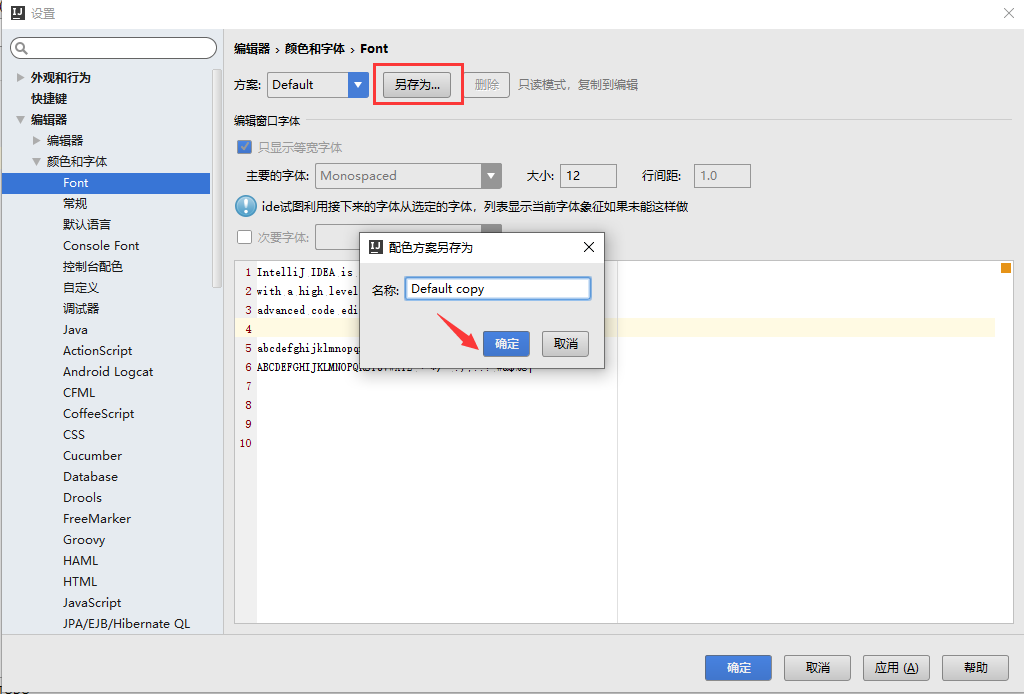Open the 主要的字体 Monospaced dropdown
This screenshot has width=1024, height=694.
tap(491, 176)
